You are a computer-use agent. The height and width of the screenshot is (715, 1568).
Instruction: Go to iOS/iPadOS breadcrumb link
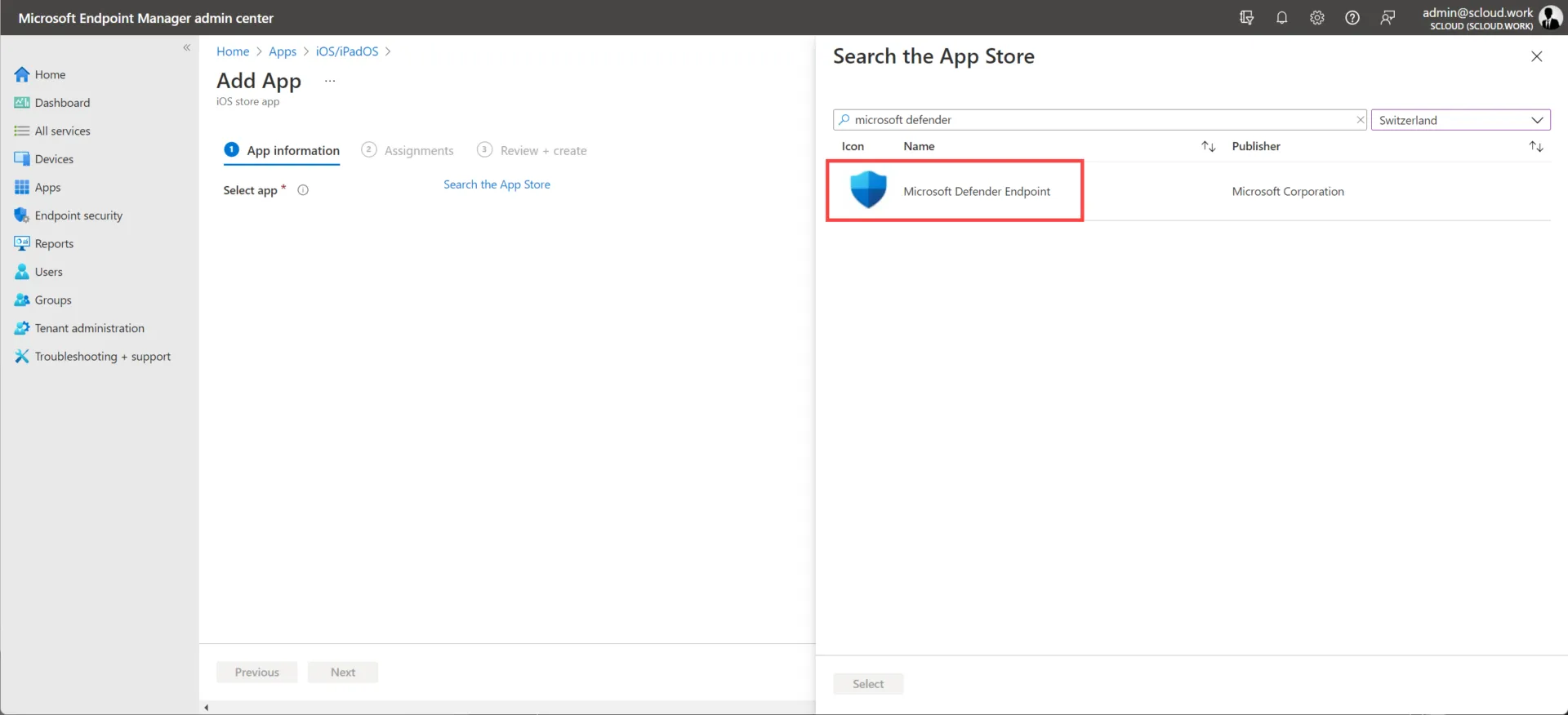347,51
